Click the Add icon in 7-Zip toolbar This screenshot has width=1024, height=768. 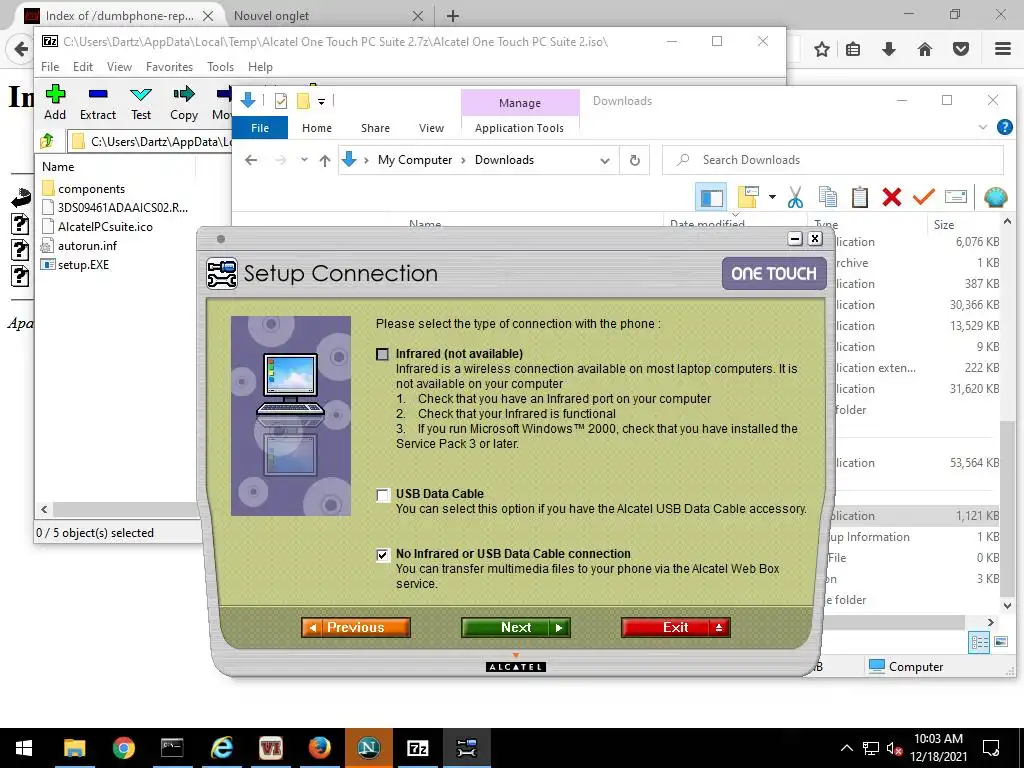pyautogui.click(x=55, y=95)
